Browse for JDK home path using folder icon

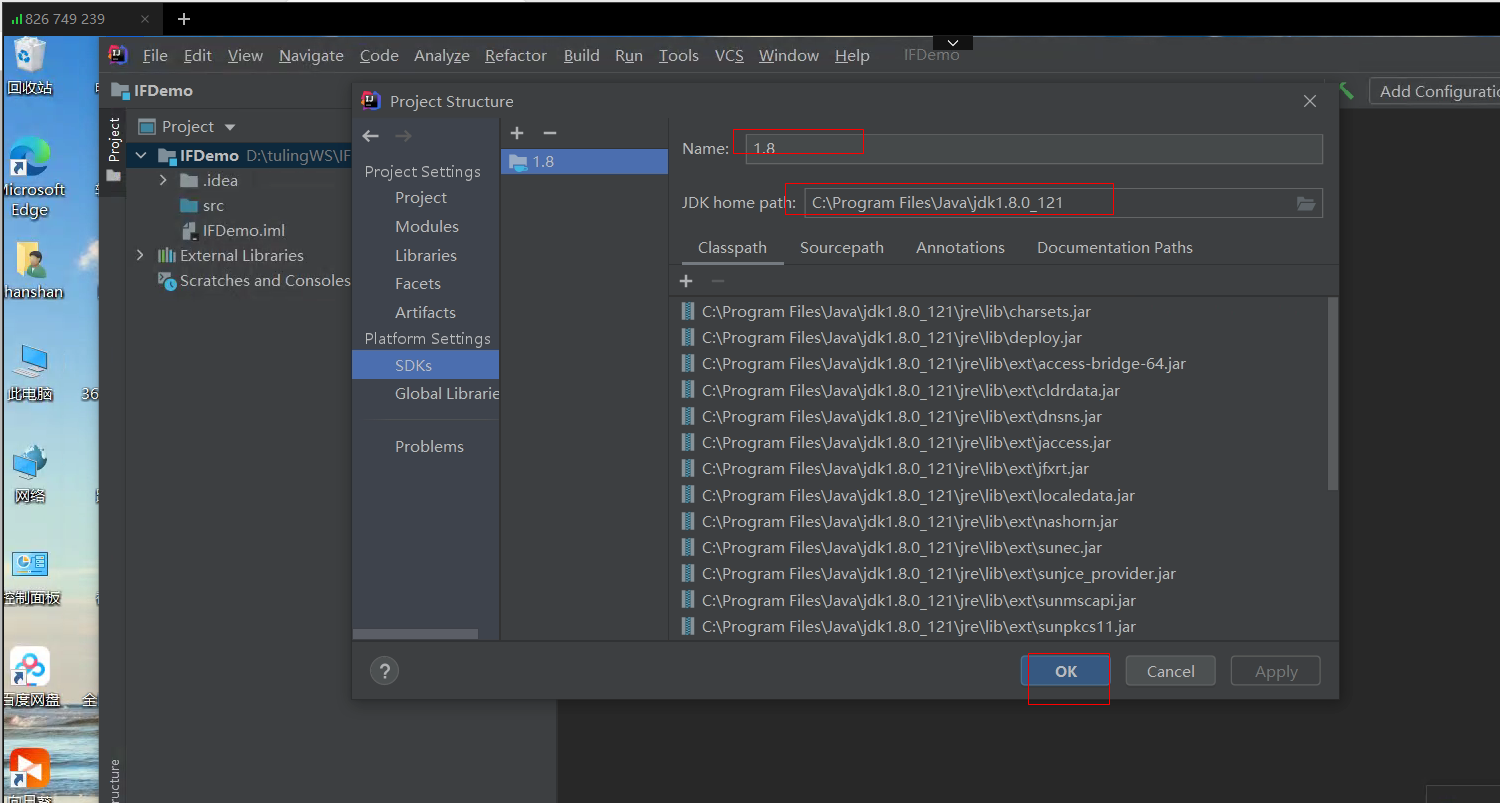point(1306,203)
